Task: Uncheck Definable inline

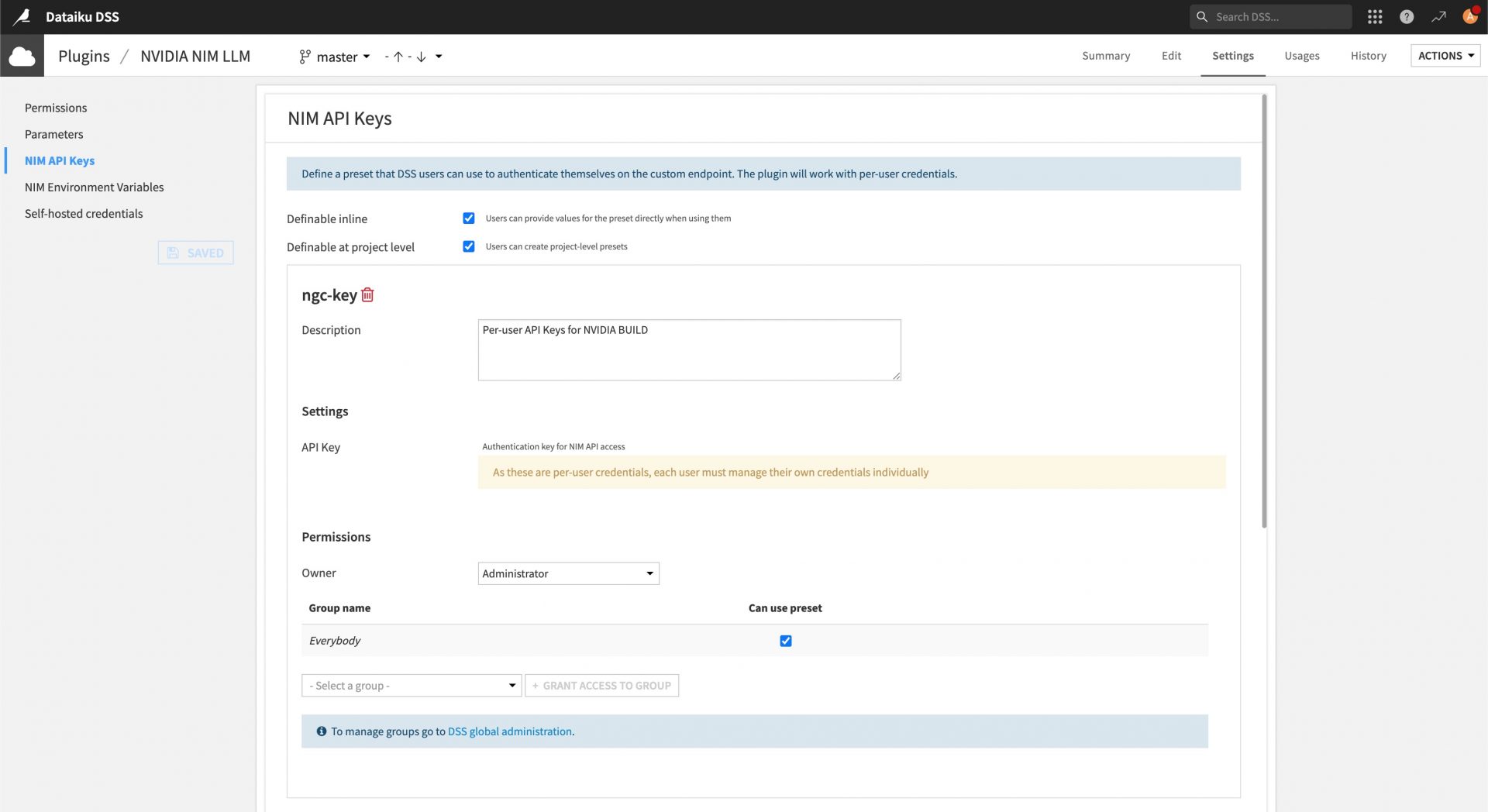Action: (468, 218)
